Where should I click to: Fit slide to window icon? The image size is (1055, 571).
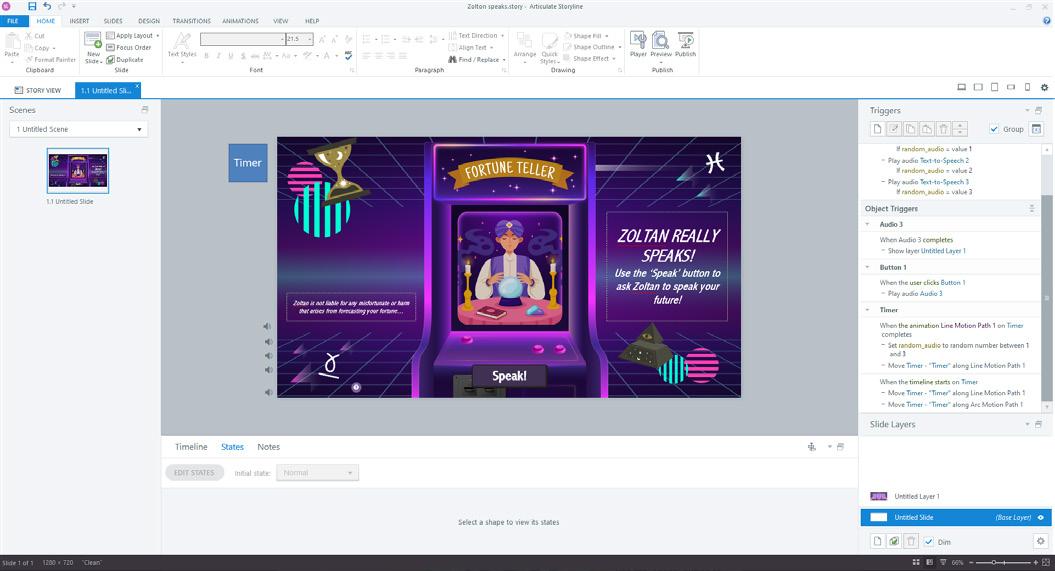tap(1046, 562)
